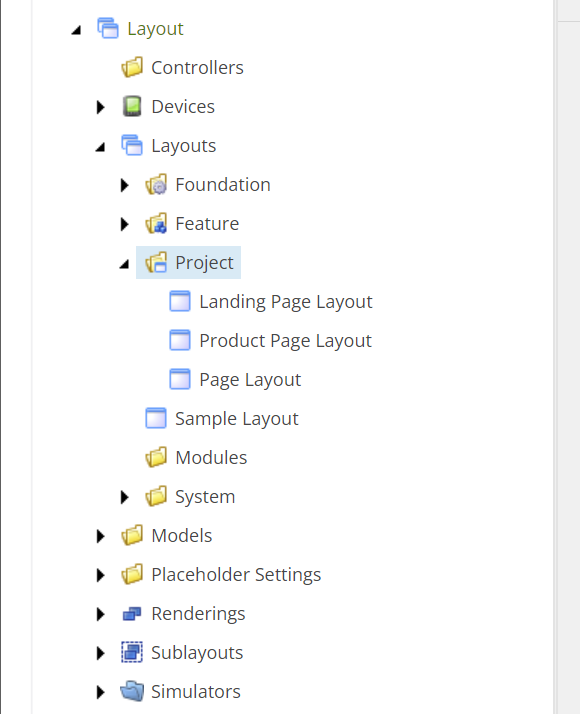Open the Controllers folder item
This screenshot has width=580, height=714.
(x=197, y=67)
